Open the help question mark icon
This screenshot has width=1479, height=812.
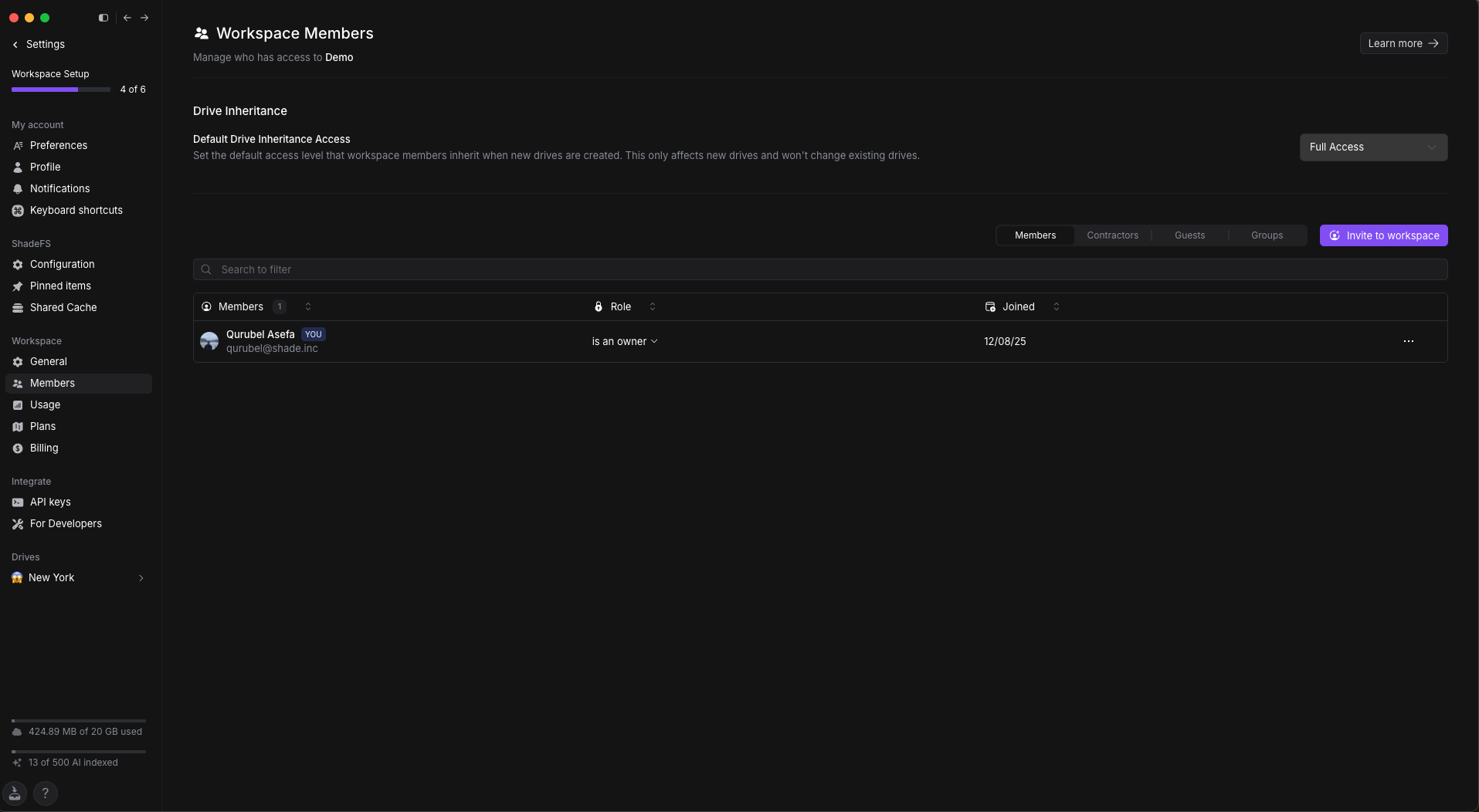click(x=46, y=793)
